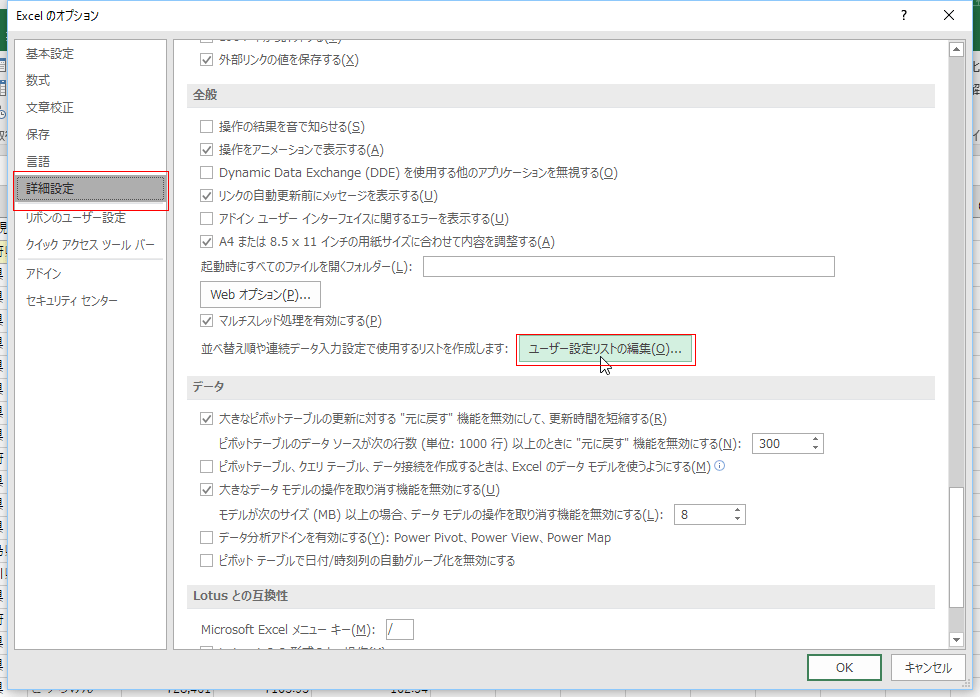
Task: Toggle マルチスレッド処理を有効にする checkbox
Action: pos(206,321)
